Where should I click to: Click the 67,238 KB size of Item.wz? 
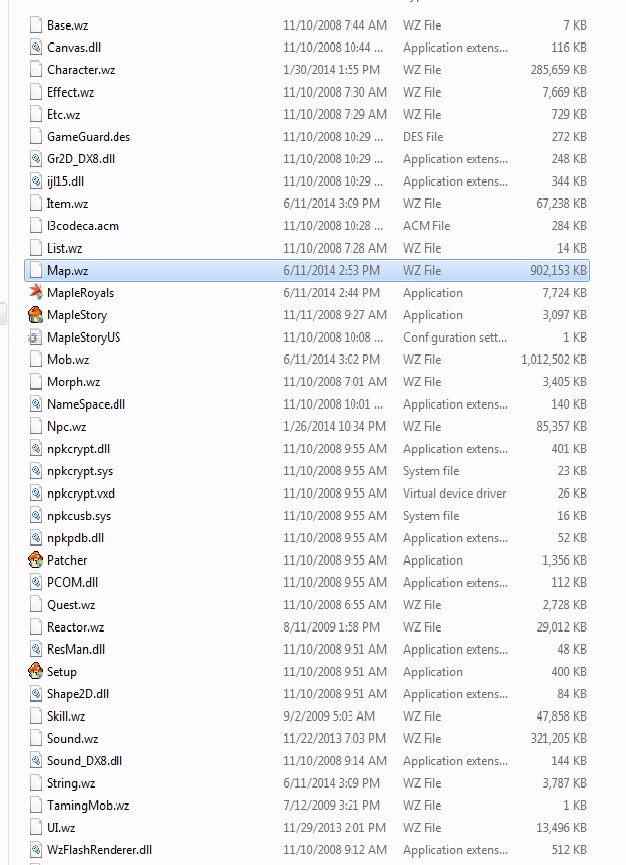coord(561,204)
